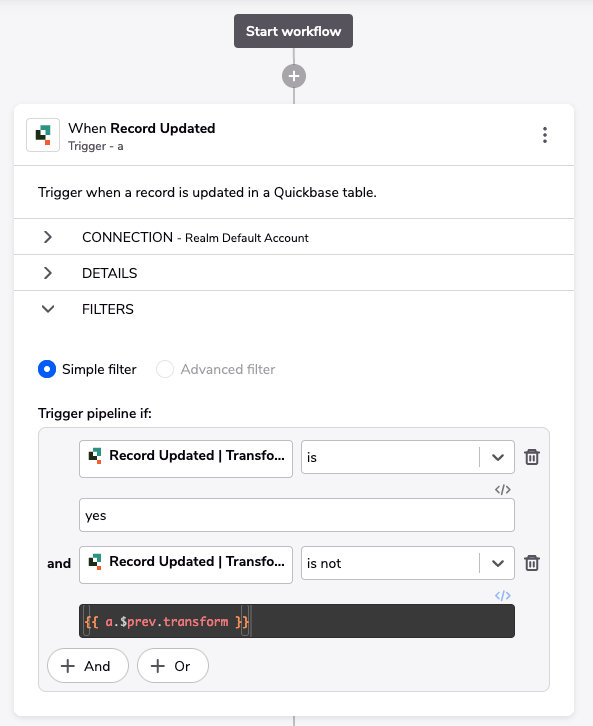Open the 'is' operator dropdown

click(408, 457)
